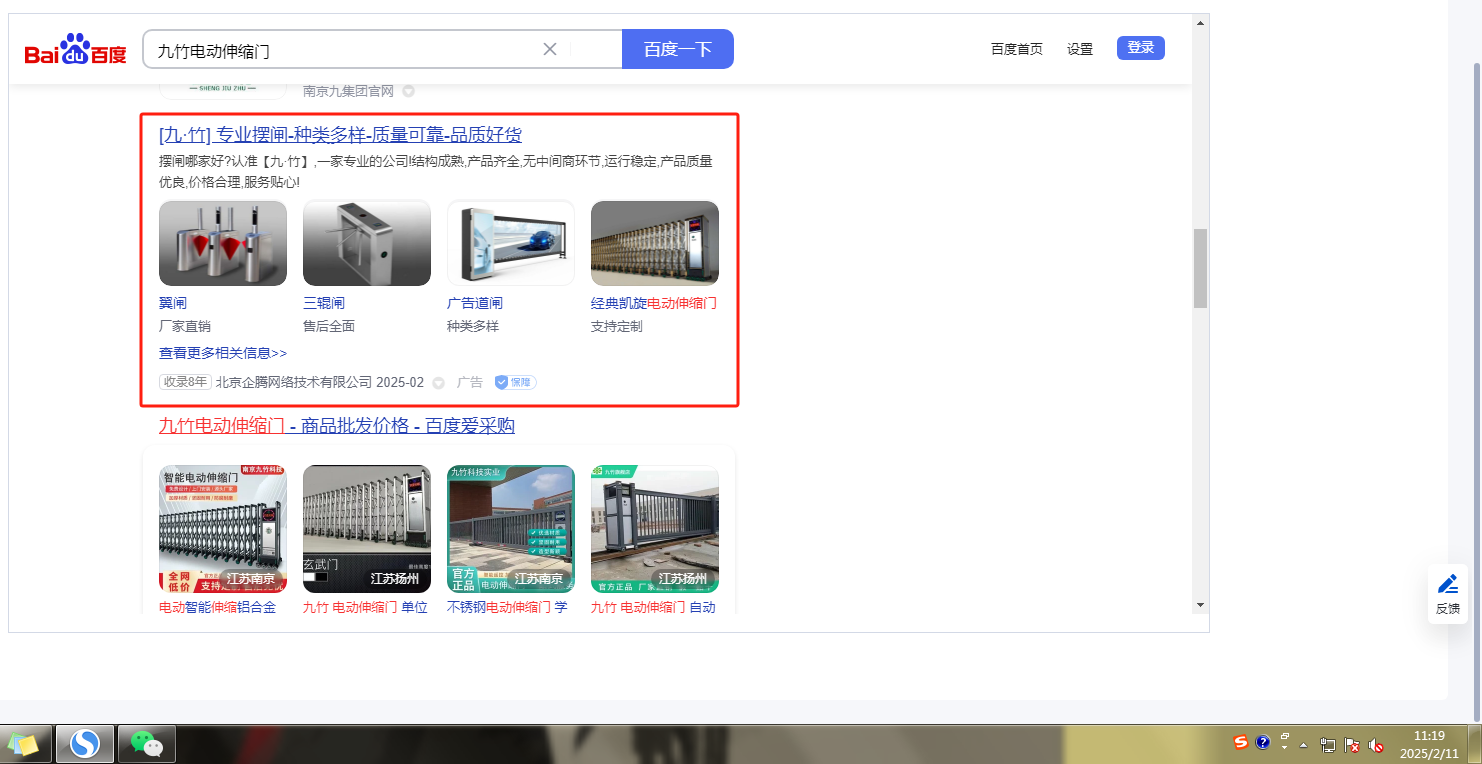Open the 经典凯旋电动伸缩门 product thumbnail
Screen dimensions: 1482x764
[655, 243]
